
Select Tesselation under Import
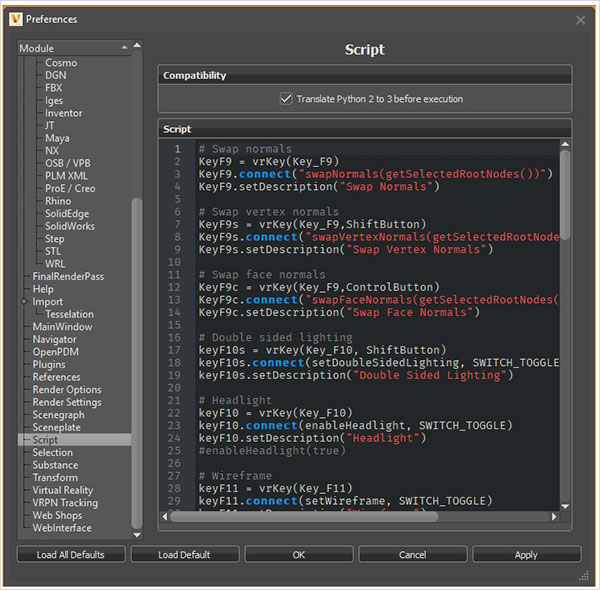pos(70,314)
